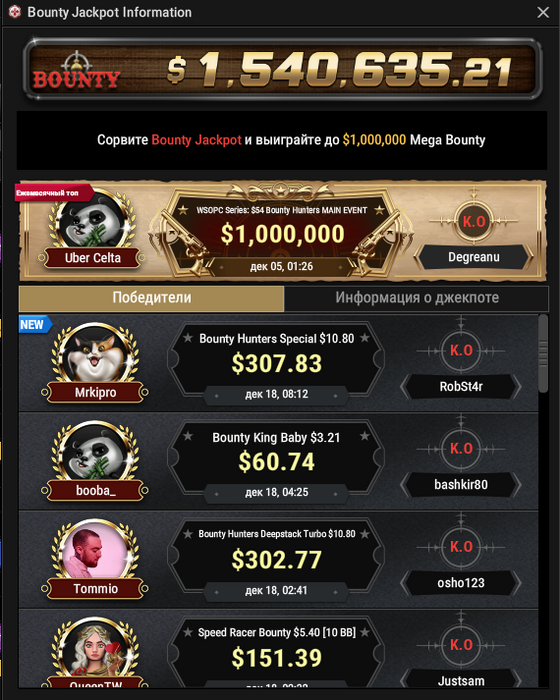Switch to the Победители tab

pyautogui.click(x=151, y=298)
